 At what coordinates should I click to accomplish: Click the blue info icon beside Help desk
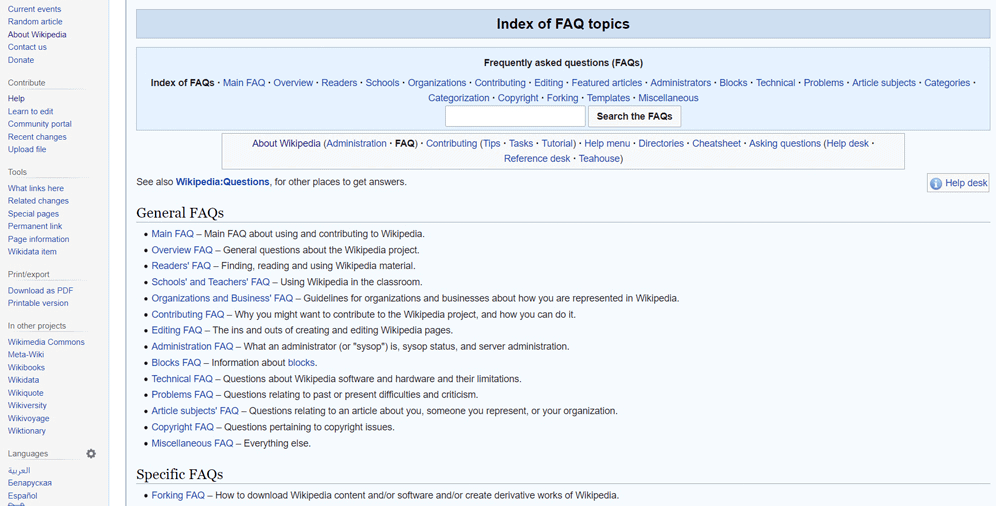coord(936,183)
